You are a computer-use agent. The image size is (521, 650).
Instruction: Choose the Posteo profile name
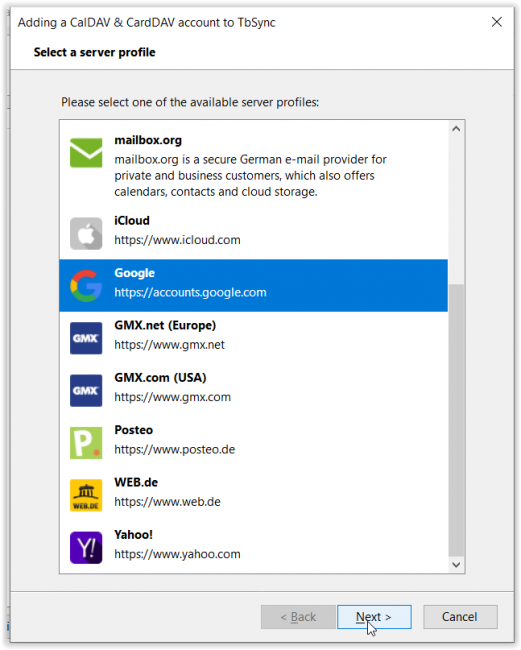(x=133, y=430)
